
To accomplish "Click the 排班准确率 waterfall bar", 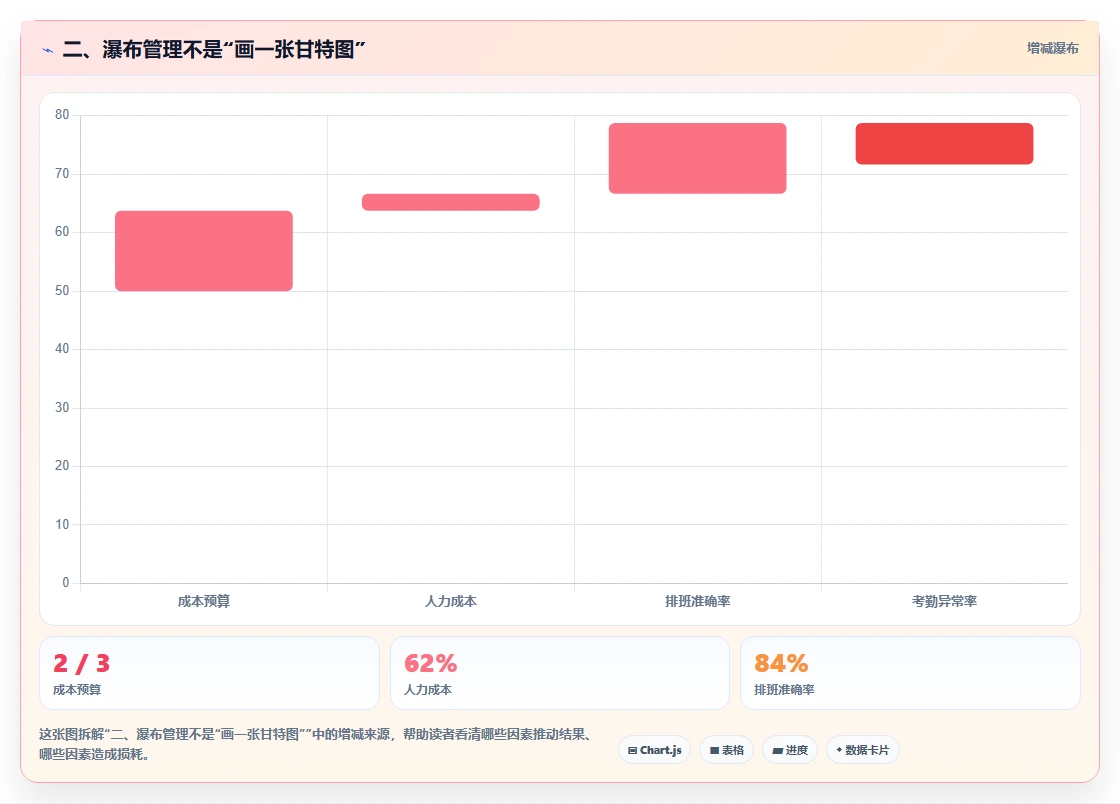I will tap(697, 159).
